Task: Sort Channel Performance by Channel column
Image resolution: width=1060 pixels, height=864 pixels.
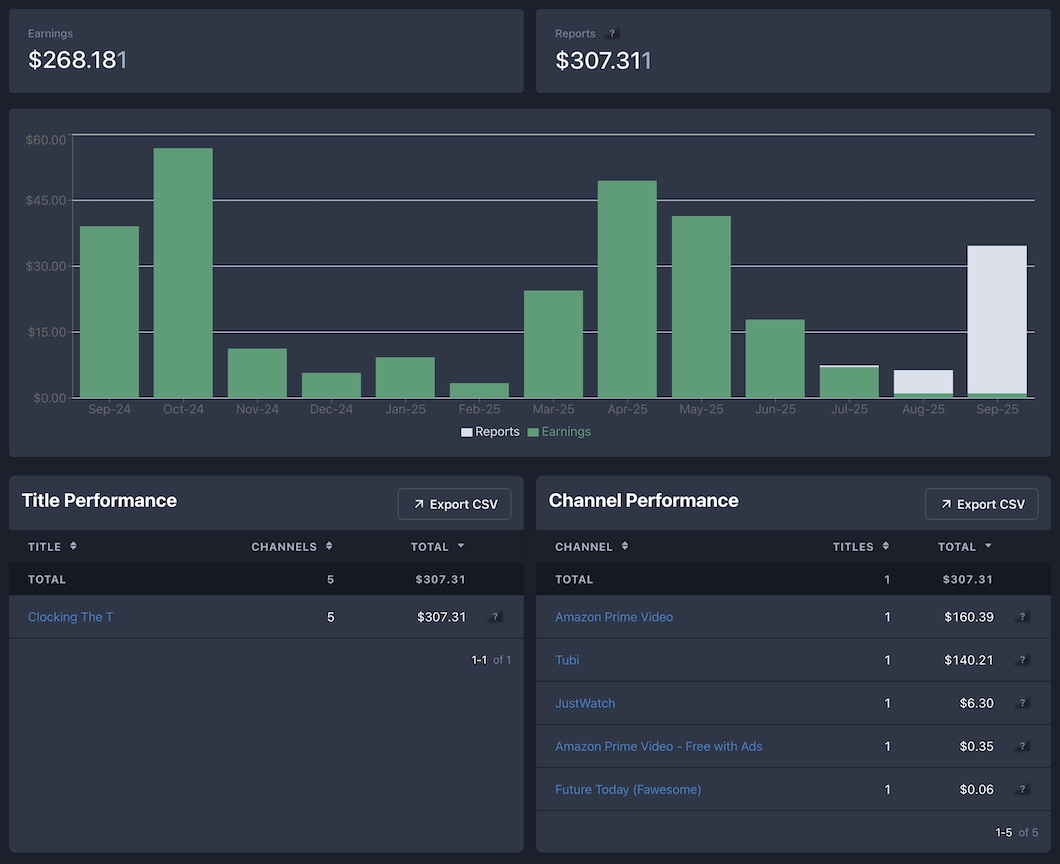Action: 591,547
